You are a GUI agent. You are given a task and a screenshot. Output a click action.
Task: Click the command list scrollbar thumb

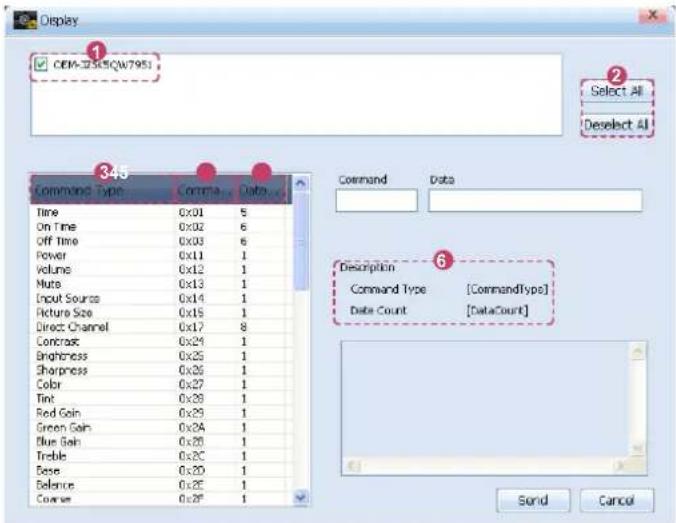[301, 241]
